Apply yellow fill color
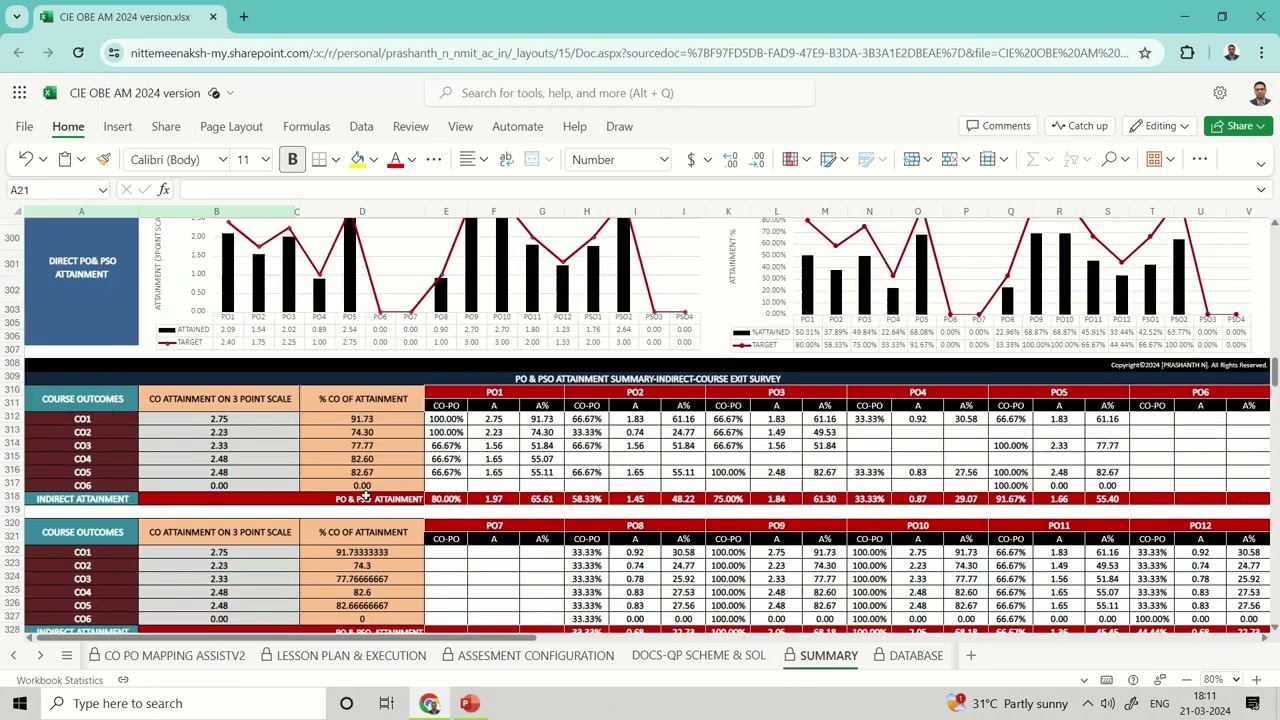The image size is (1280, 720). click(357, 159)
